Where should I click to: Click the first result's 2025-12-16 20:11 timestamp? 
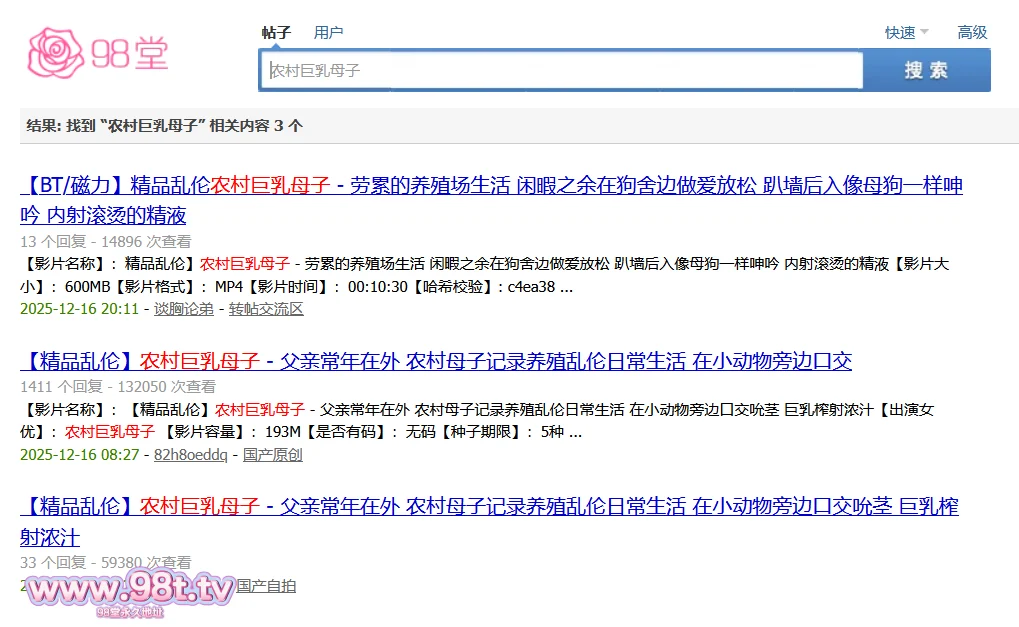coord(79,309)
